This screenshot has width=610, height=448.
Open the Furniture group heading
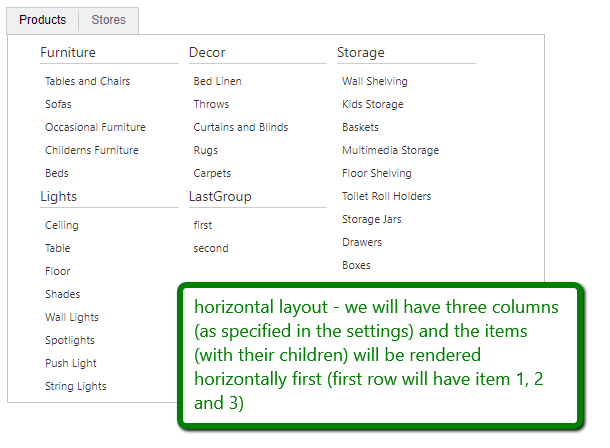point(68,52)
